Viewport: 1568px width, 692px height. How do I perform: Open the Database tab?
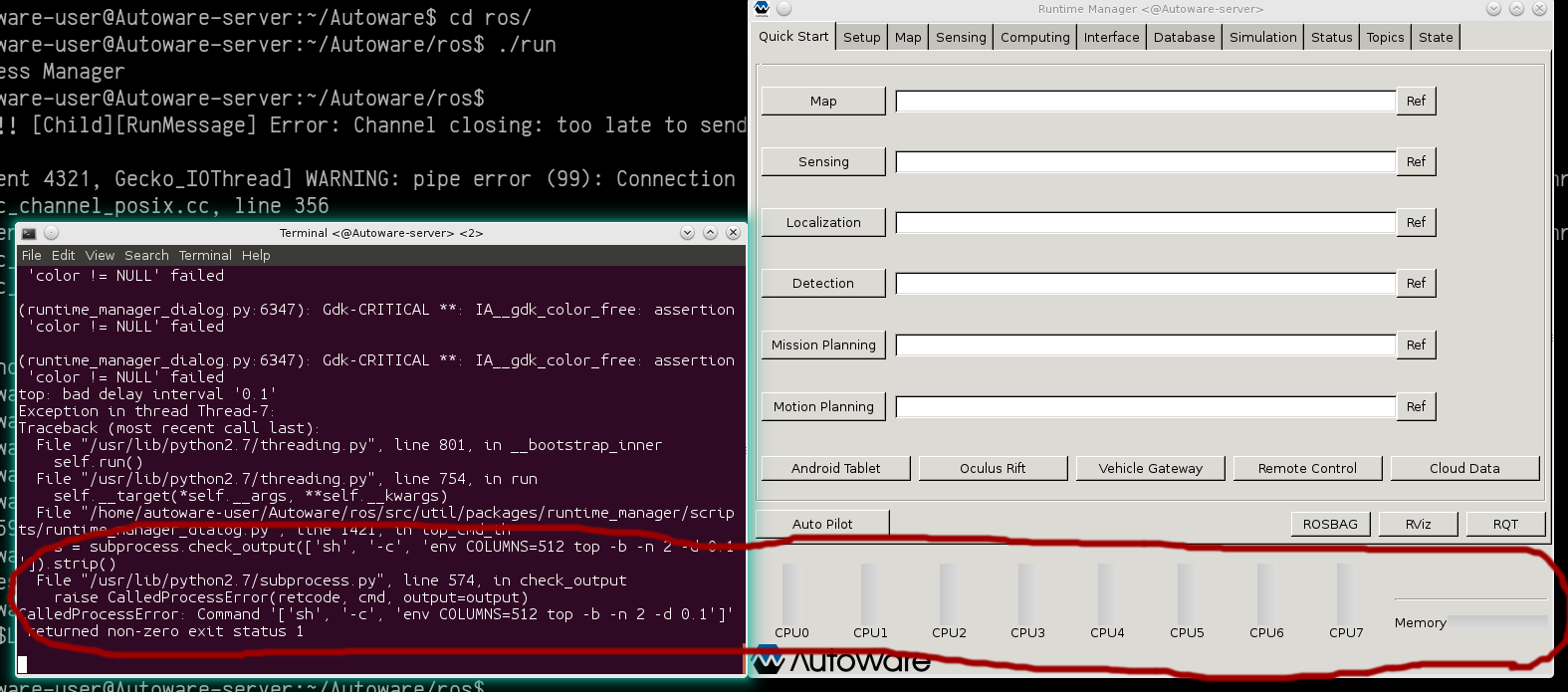pos(1185,38)
